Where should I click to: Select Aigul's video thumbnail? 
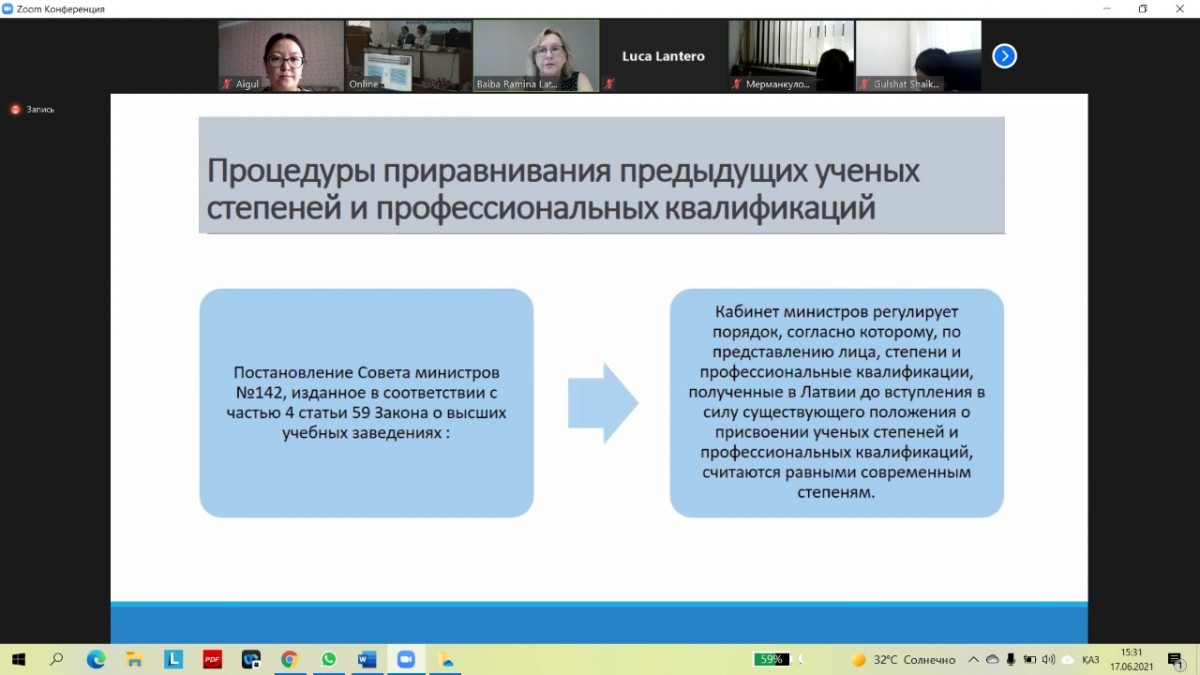click(281, 56)
